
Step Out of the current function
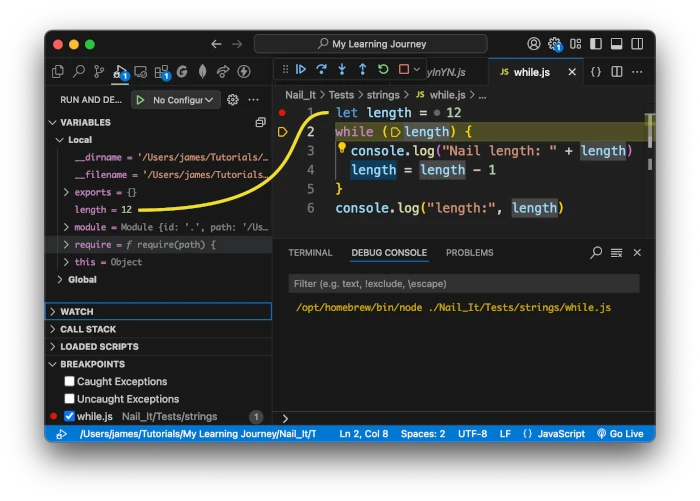[362, 69]
